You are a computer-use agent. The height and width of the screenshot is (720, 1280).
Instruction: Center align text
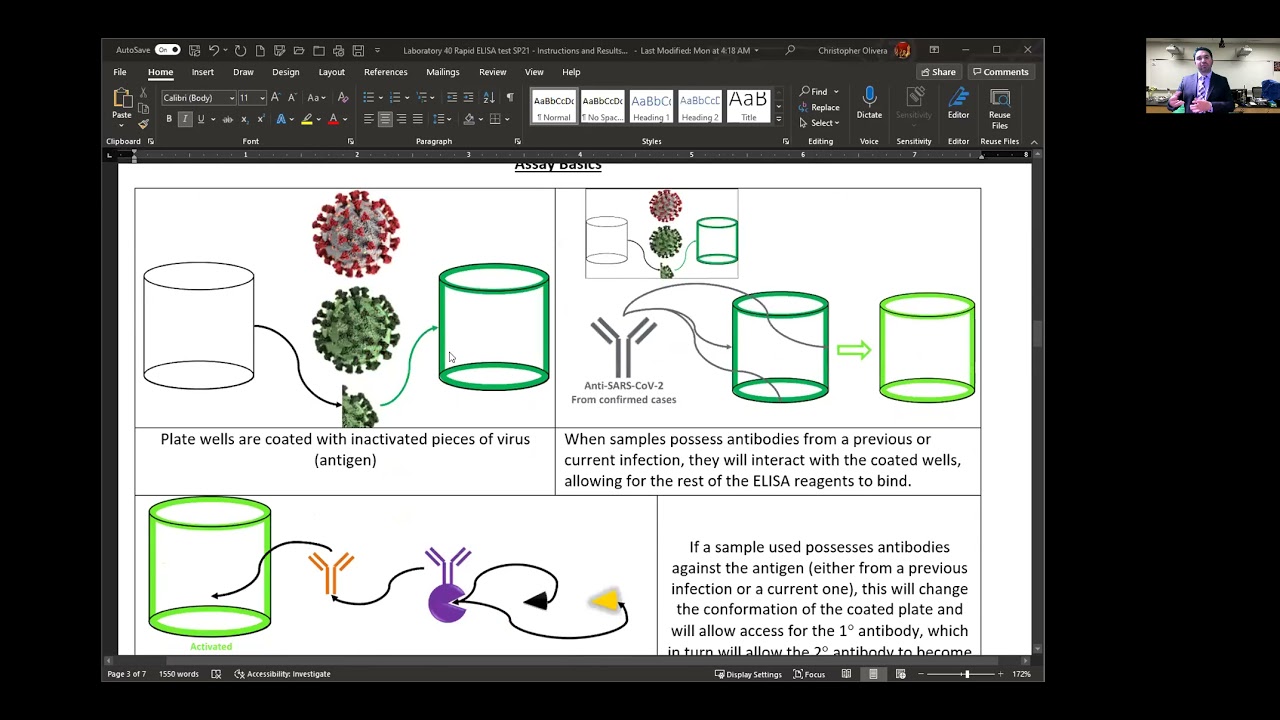click(385, 119)
